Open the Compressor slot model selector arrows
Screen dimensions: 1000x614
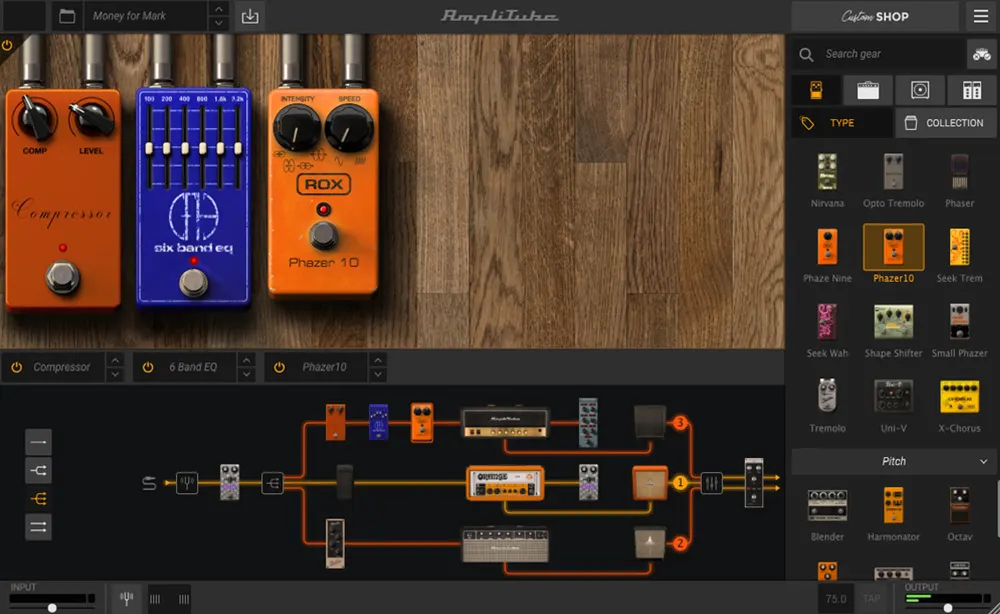[115, 367]
